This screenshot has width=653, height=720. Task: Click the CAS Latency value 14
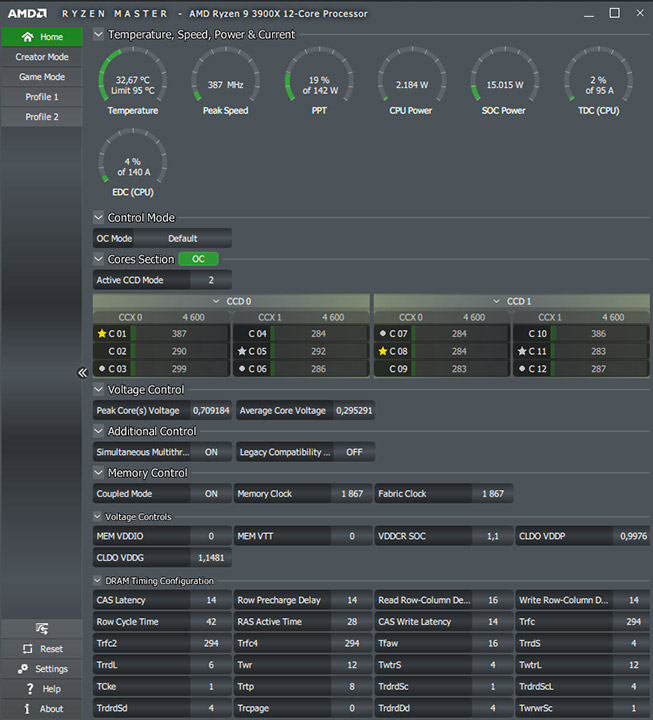211,600
